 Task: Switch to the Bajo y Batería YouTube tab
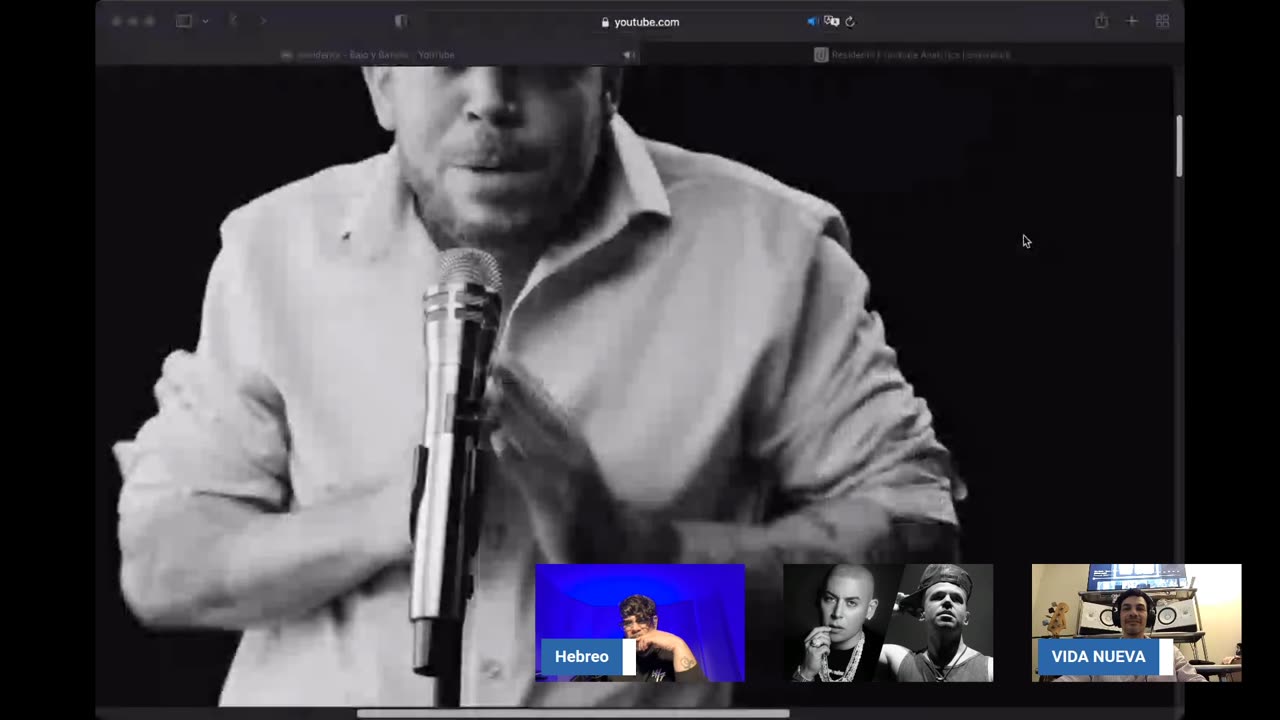coord(368,55)
